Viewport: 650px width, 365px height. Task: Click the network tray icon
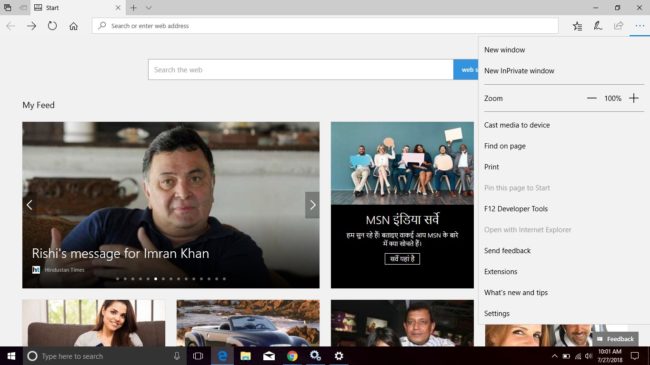pos(577,356)
